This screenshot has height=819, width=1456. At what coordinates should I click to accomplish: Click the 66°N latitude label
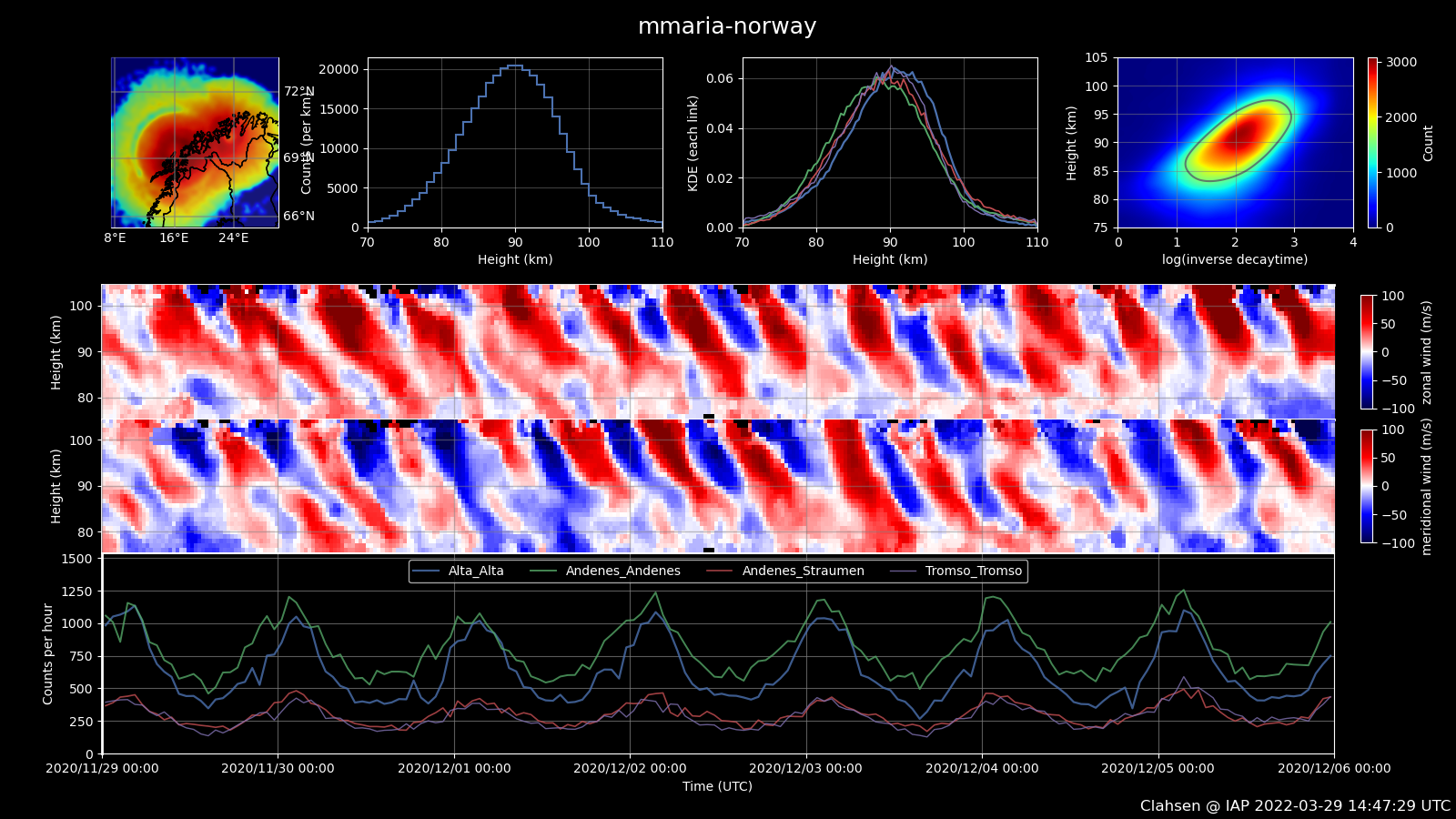coord(298,217)
